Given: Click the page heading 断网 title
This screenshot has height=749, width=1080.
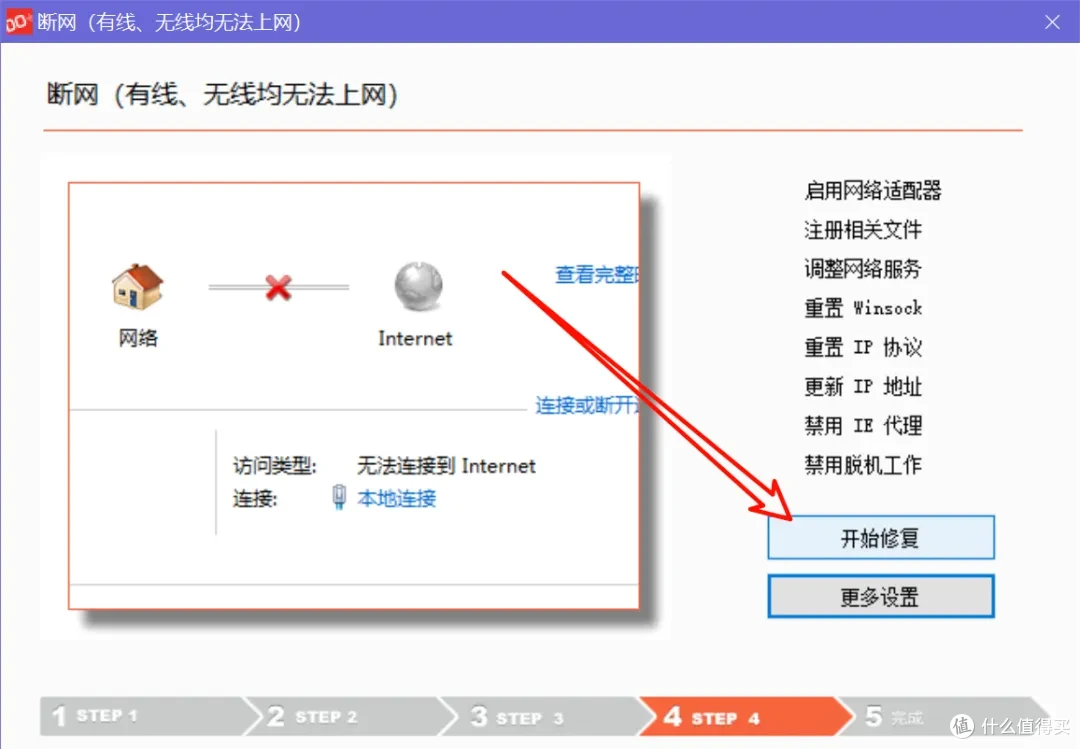Looking at the screenshot, I should 222,94.
